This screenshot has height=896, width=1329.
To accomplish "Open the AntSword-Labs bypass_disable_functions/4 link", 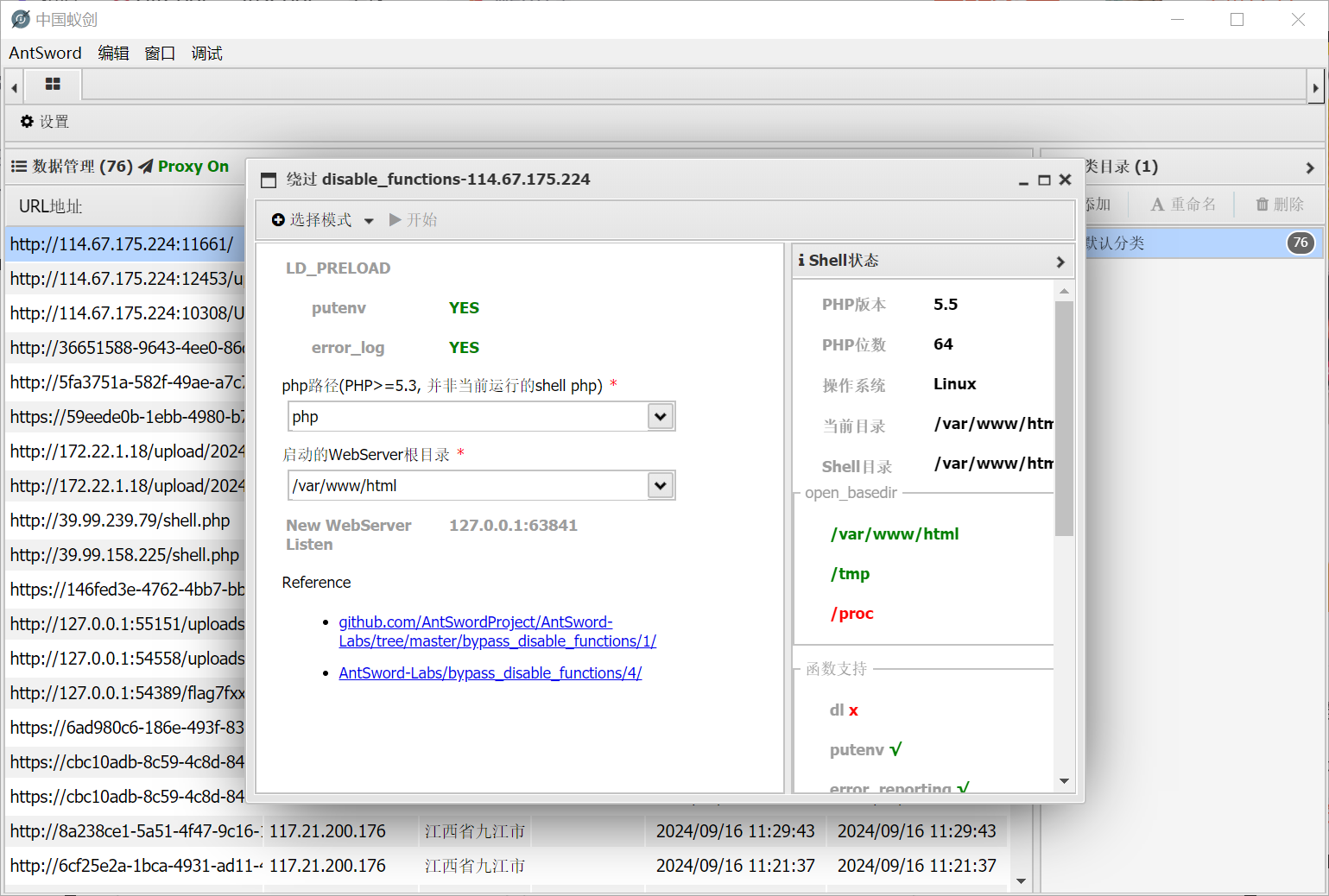I will click(x=490, y=673).
